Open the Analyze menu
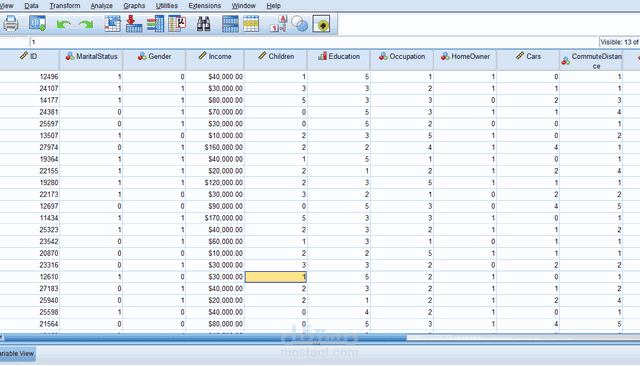This screenshot has height=366, width=640. click(102, 6)
